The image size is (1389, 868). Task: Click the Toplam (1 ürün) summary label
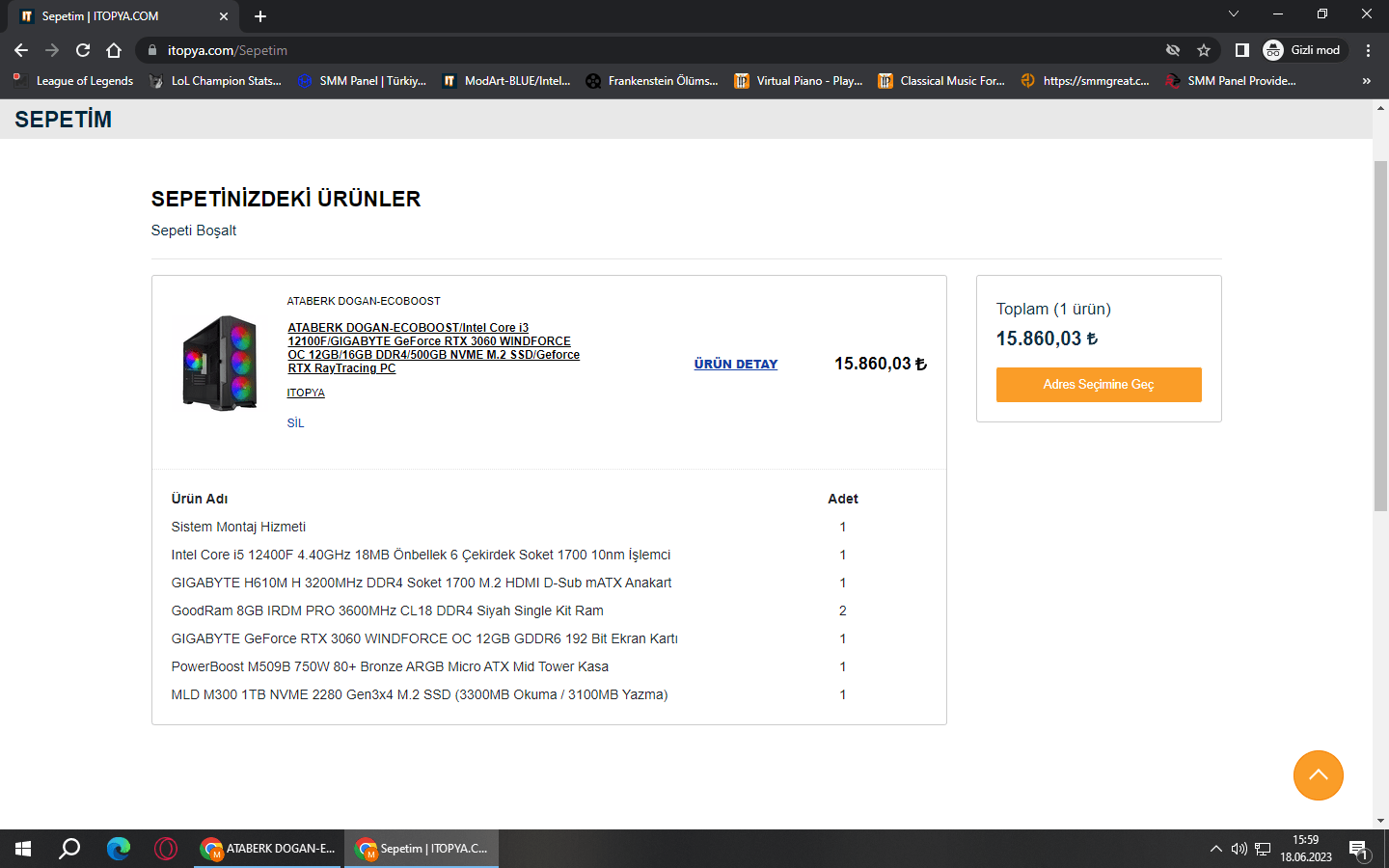(x=1053, y=309)
